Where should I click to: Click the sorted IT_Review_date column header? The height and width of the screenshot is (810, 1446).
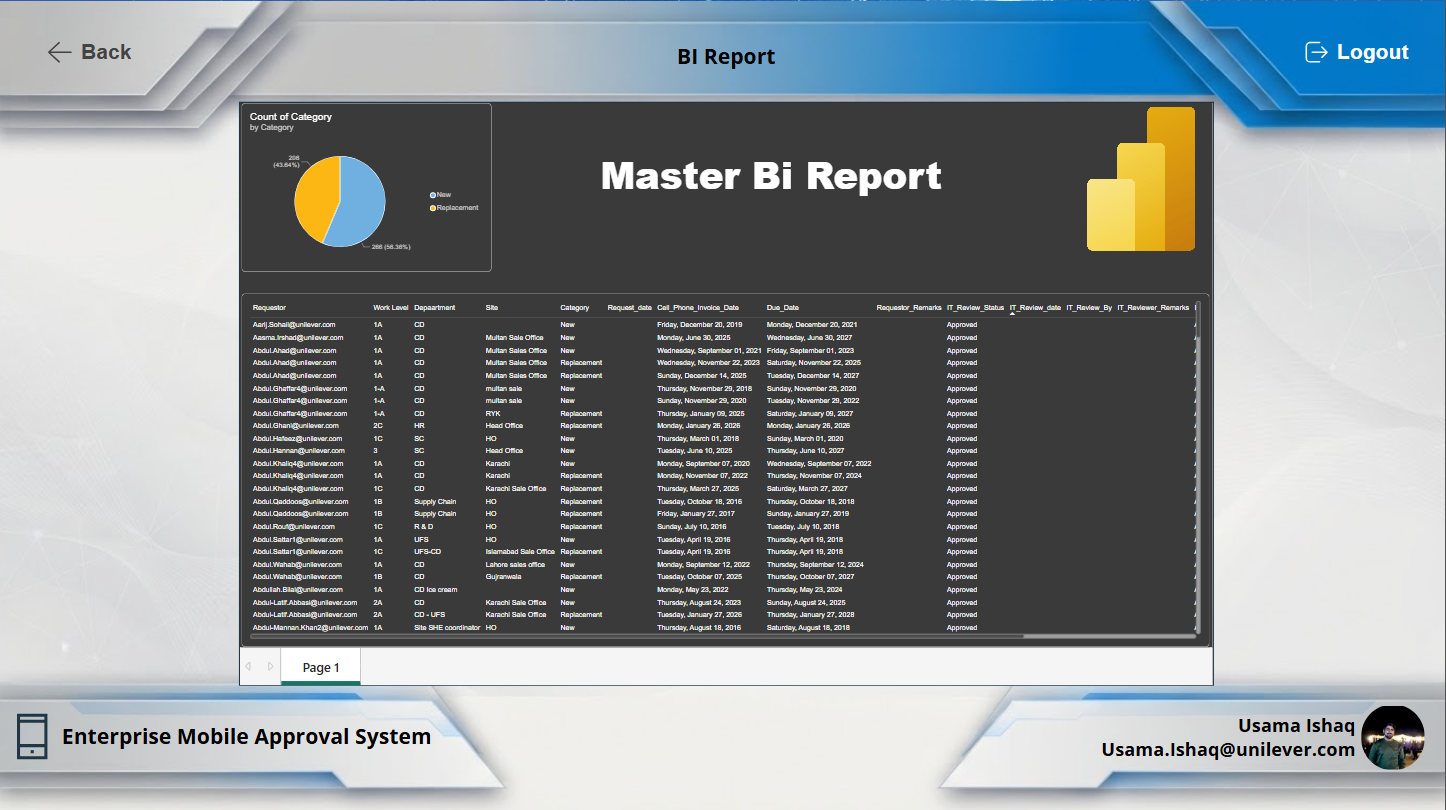tap(1036, 308)
